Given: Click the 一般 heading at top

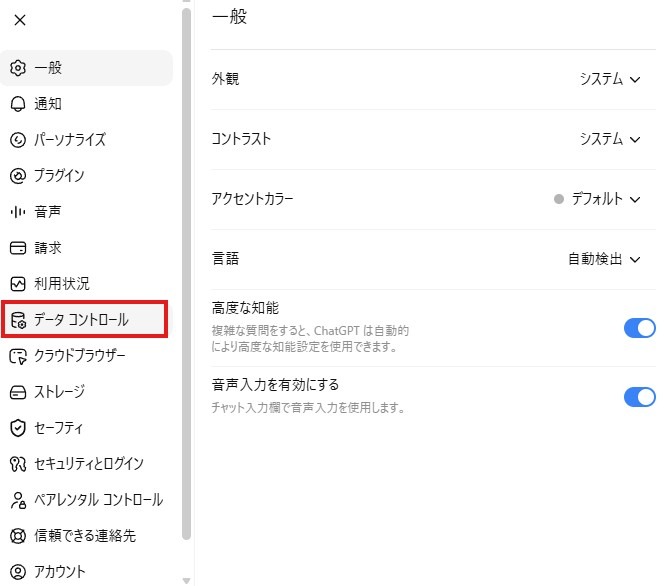Looking at the screenshot, I should point(230,17).
